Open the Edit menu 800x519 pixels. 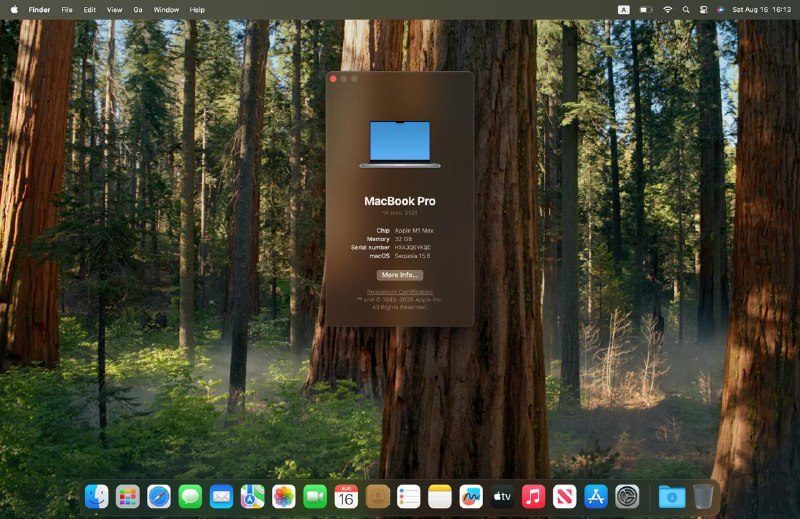(90, 9)
